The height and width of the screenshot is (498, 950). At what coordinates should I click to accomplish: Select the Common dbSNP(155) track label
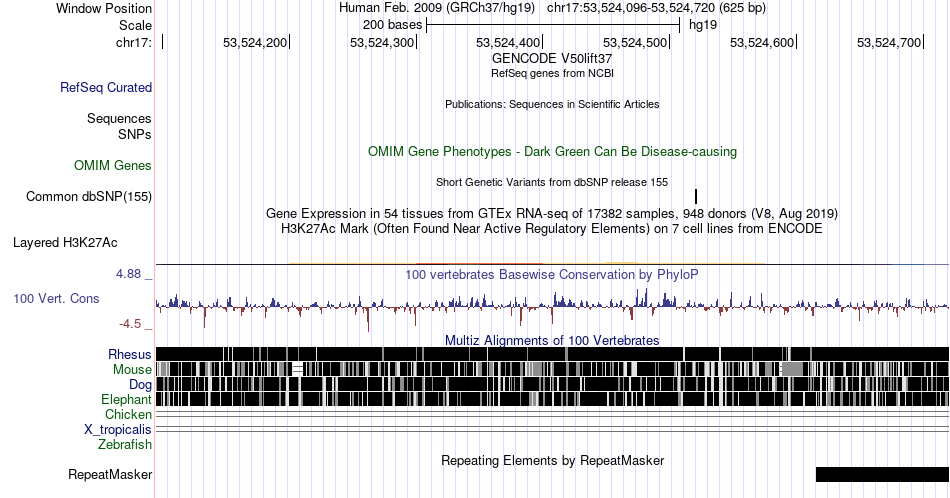[89, 196]
